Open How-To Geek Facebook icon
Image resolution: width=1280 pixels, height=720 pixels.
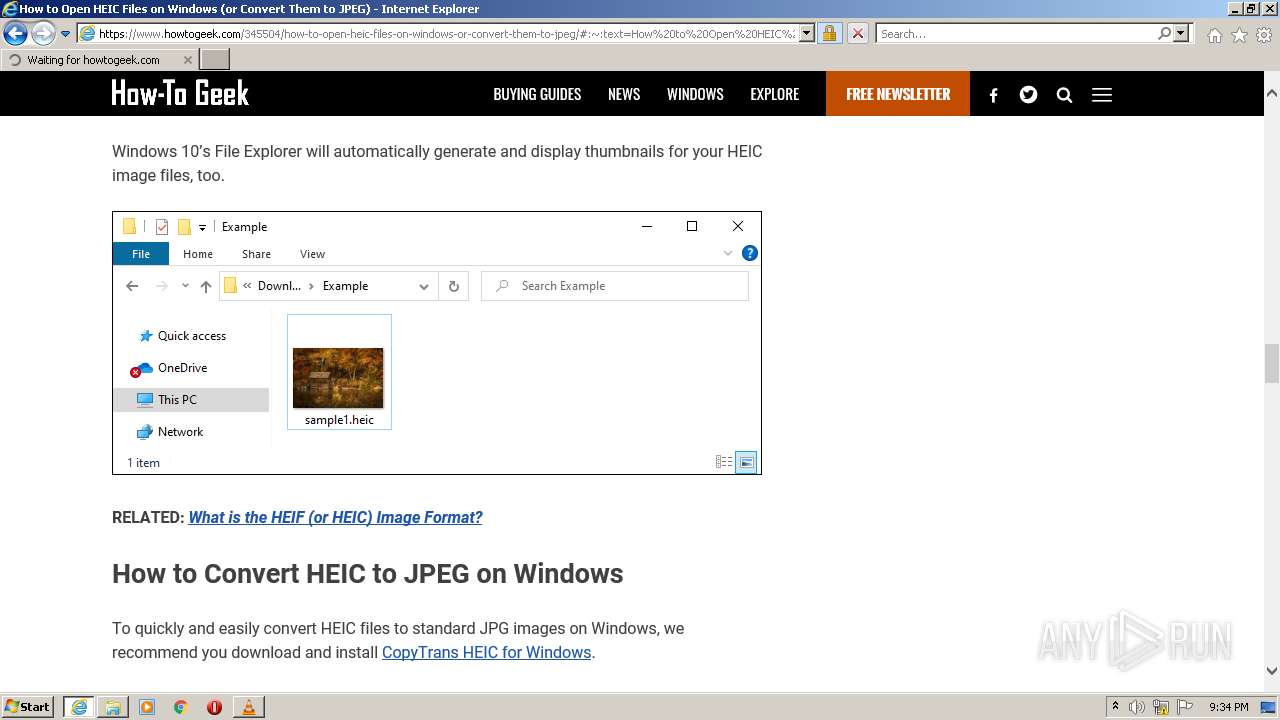[x=993, y=95]
